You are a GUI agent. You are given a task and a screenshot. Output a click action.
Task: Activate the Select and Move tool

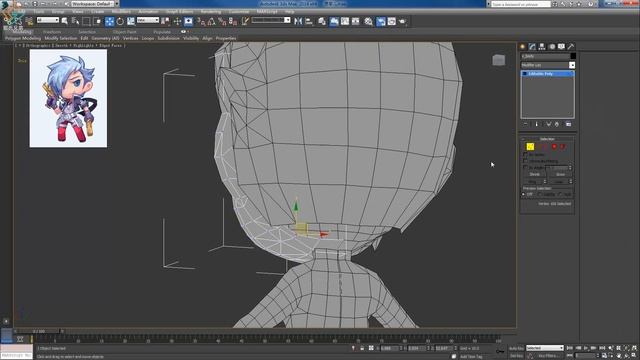[x=109, y=22]
